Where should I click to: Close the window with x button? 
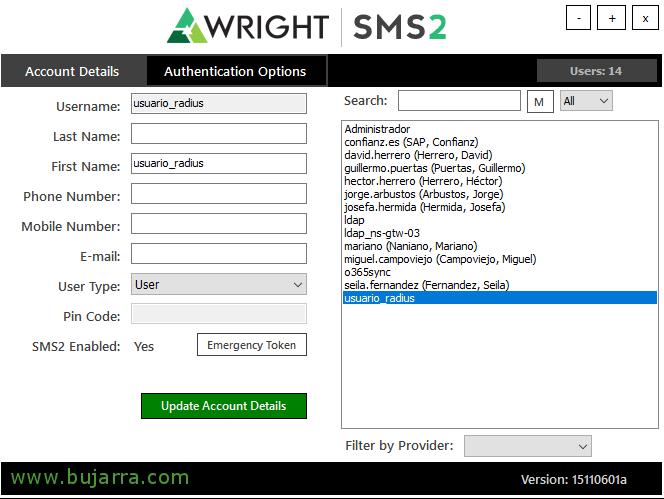click(645, 18)
